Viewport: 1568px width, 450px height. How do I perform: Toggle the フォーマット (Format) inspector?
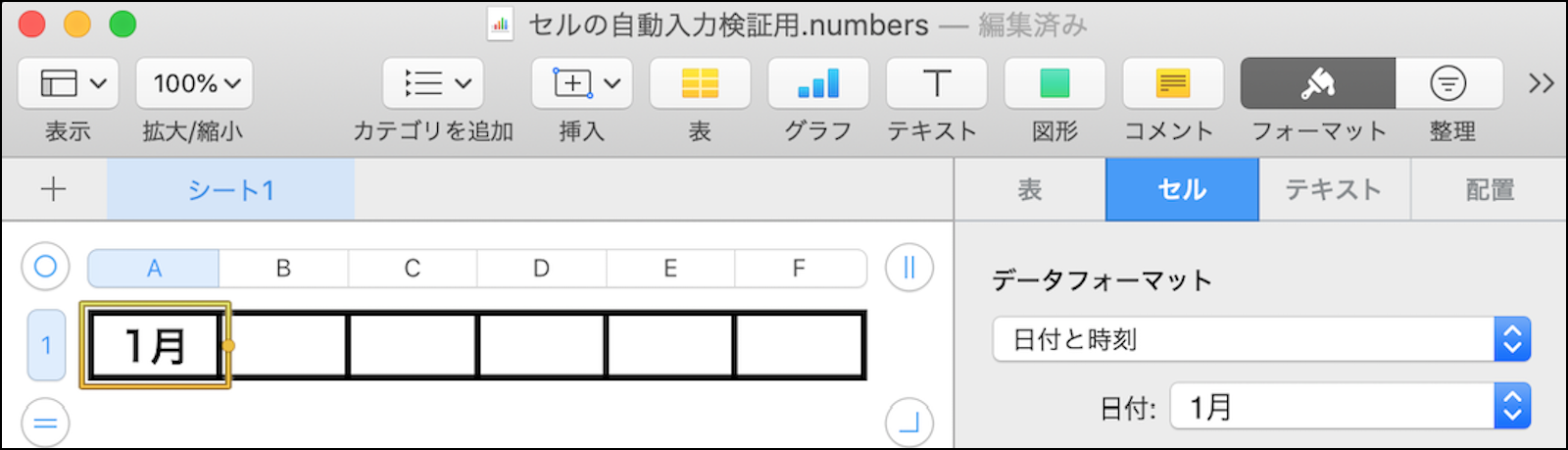click(1317, 83)
